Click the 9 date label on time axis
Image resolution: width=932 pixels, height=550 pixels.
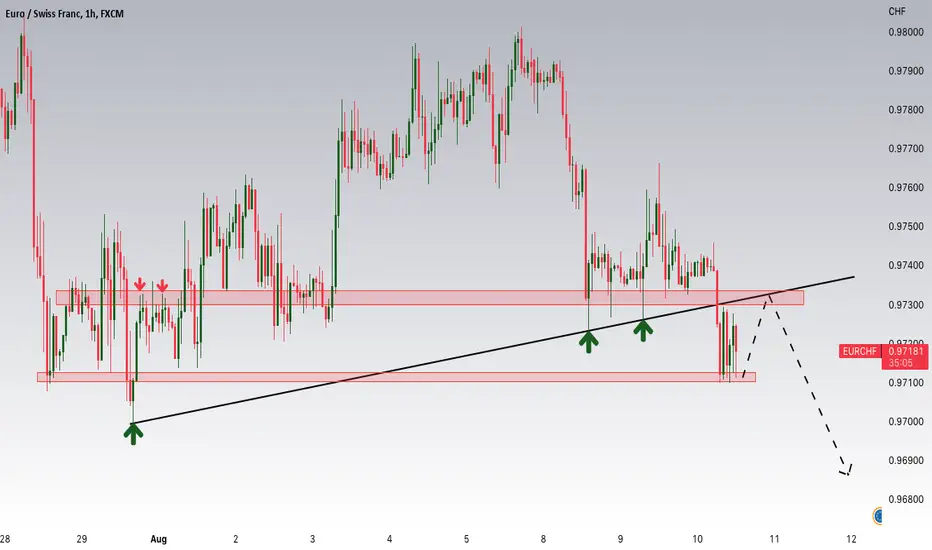pyautogui.click(x=620, y=539)
